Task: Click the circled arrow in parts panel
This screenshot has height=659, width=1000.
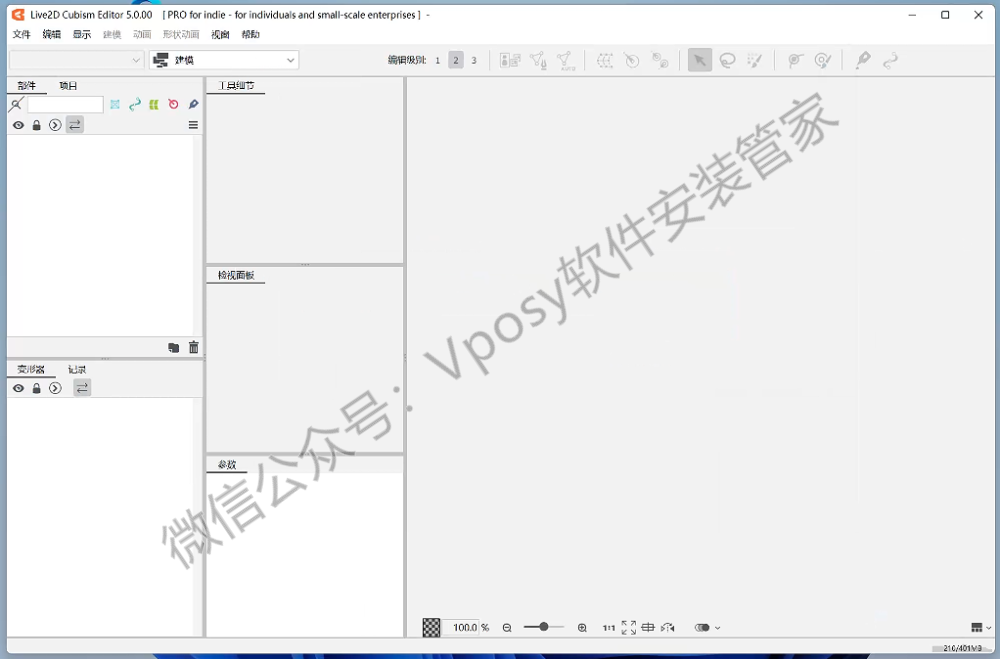Action: 55,125
